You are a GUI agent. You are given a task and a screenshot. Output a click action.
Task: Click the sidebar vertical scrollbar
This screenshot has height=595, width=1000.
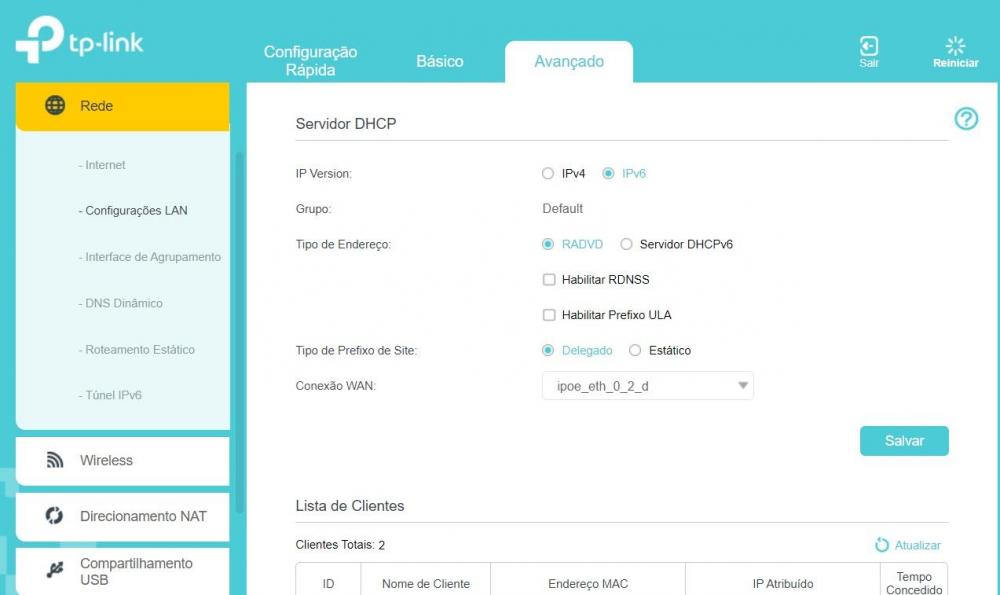pyautogui.click(x=238, y=330)
